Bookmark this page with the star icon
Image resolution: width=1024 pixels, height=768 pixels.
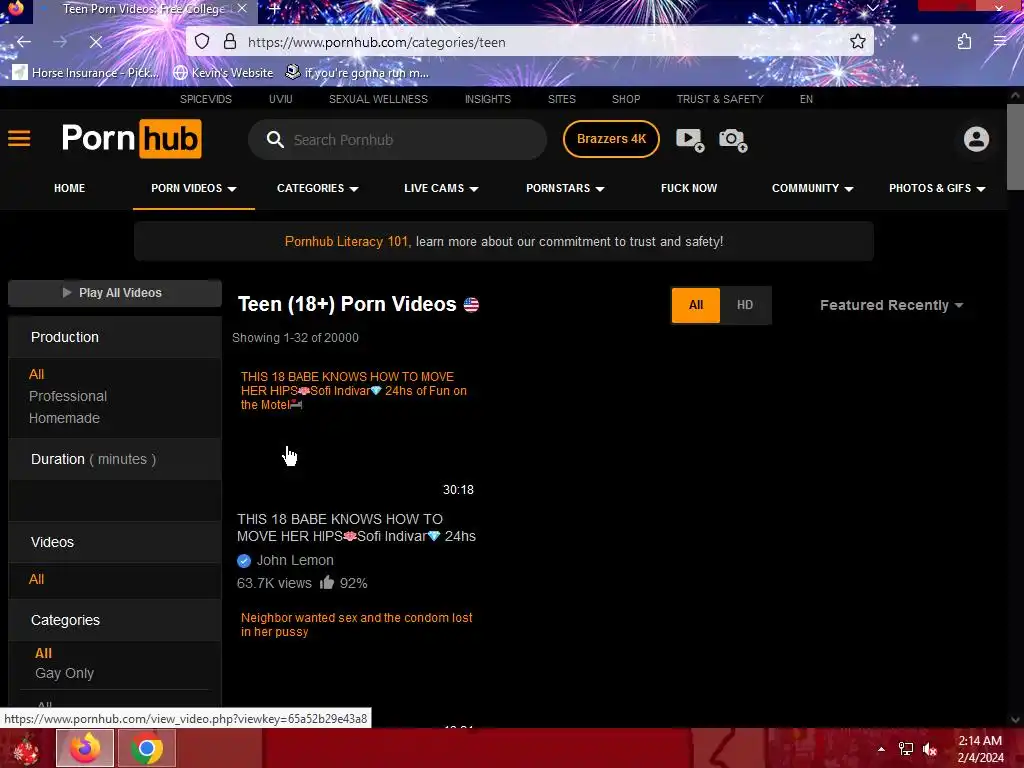[x=857, y=42]
